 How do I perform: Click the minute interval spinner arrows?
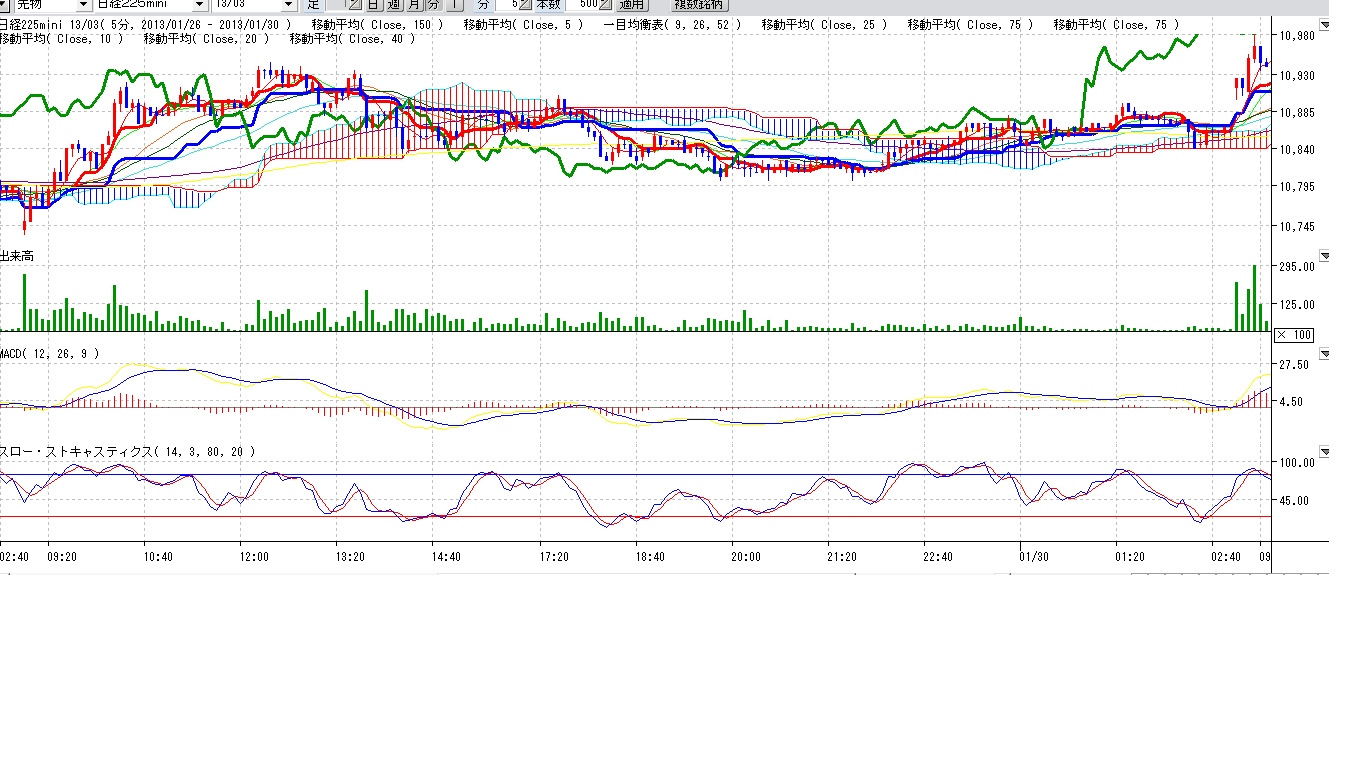click(524, 4)
